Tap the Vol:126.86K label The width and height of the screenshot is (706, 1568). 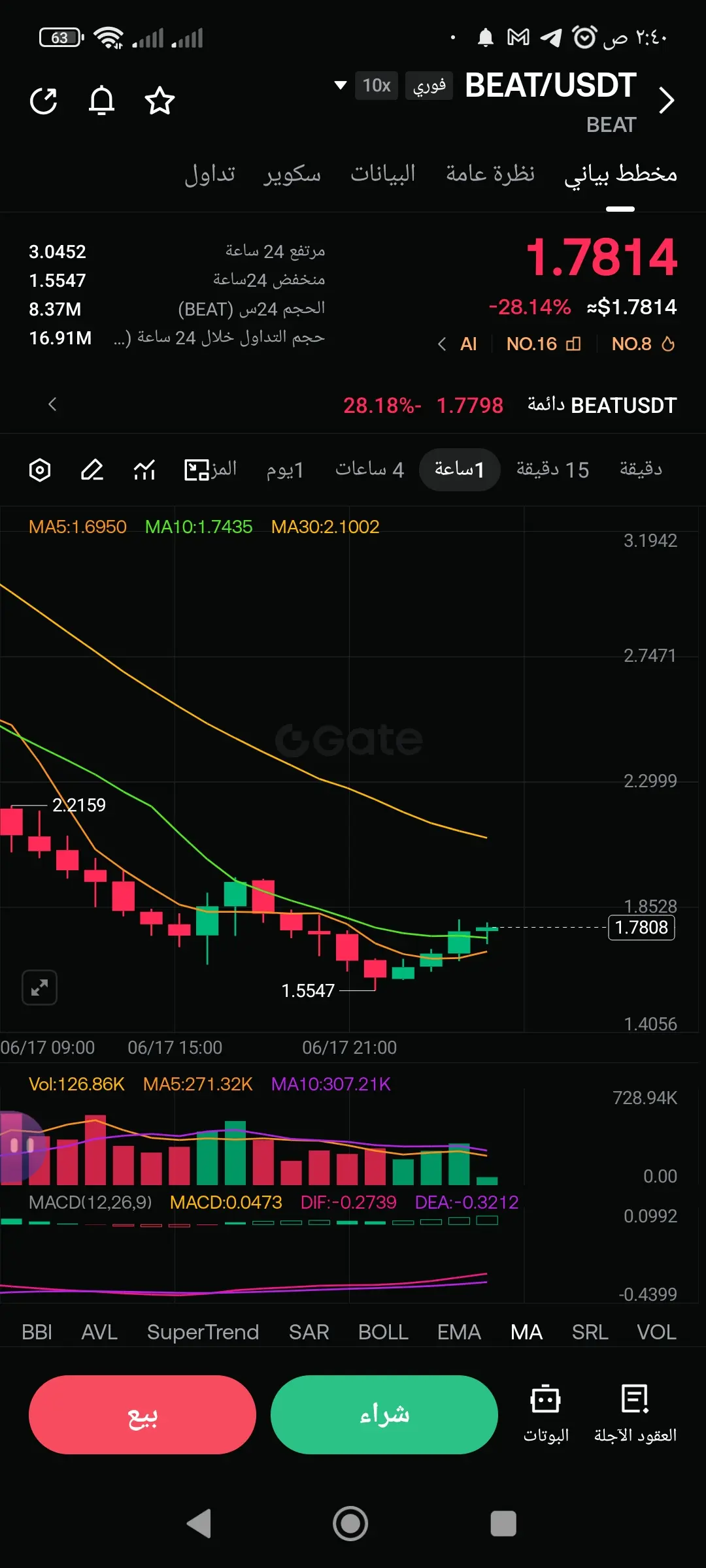coord(76,1084)
